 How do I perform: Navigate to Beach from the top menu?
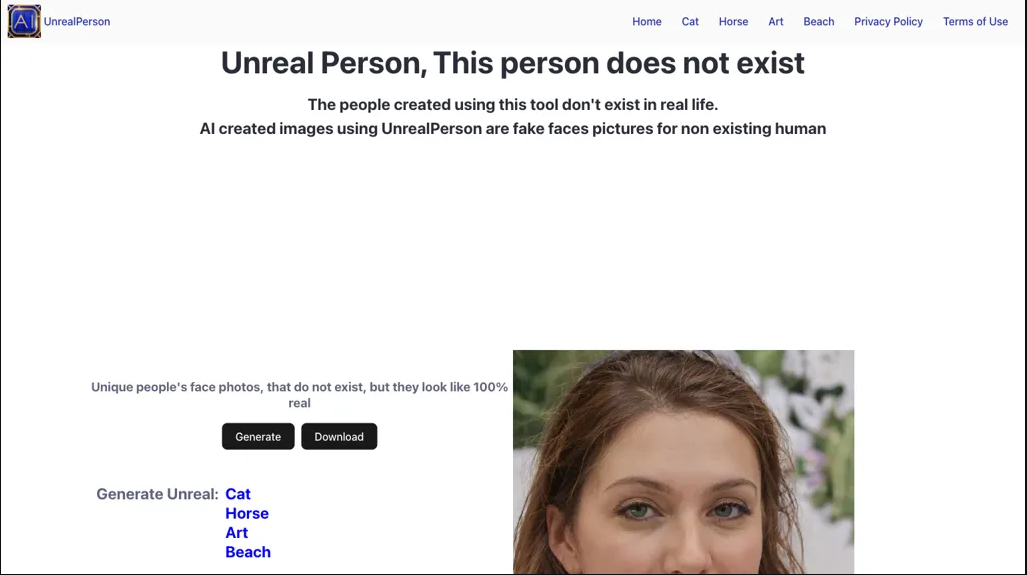tap(818, 21)
